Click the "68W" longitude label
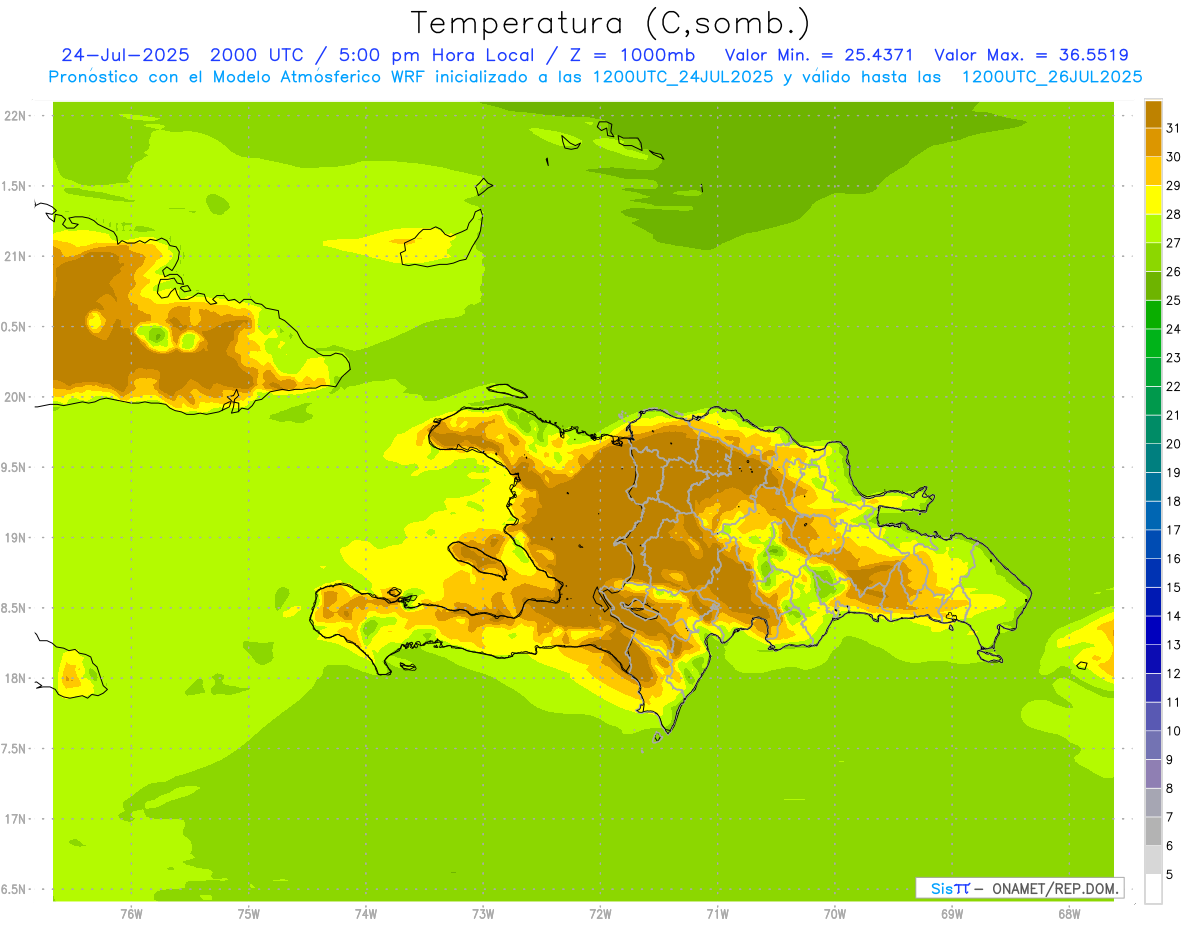The height and width of the screenshot is (927, 1200). click(1069, 913)
